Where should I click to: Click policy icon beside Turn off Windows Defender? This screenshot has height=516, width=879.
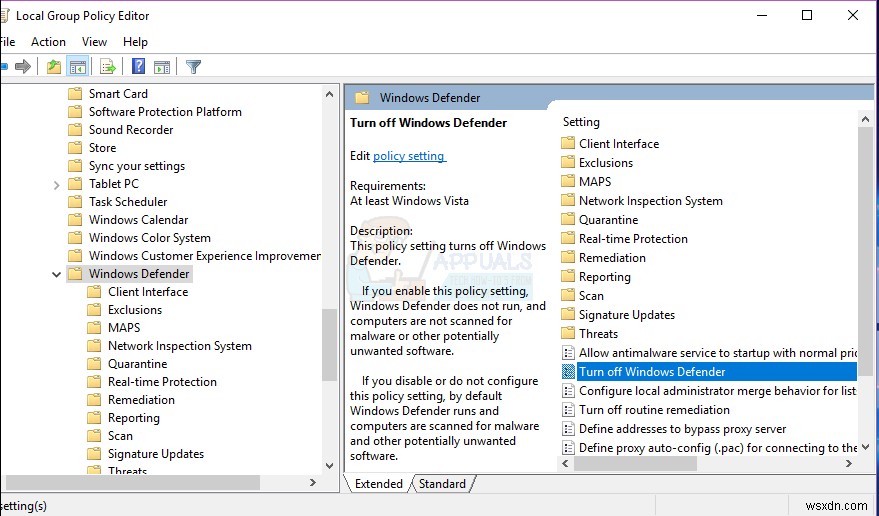568,371
